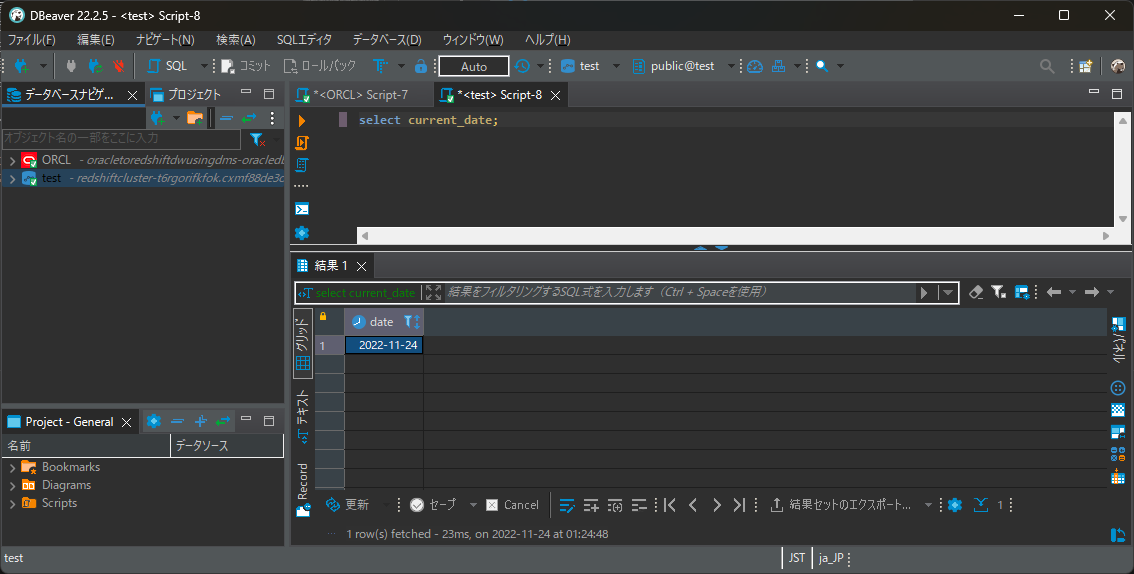Click the dashboard gauge icon in toolbar
This screenshot has width=1134, height=574.
tap(755, 66)
